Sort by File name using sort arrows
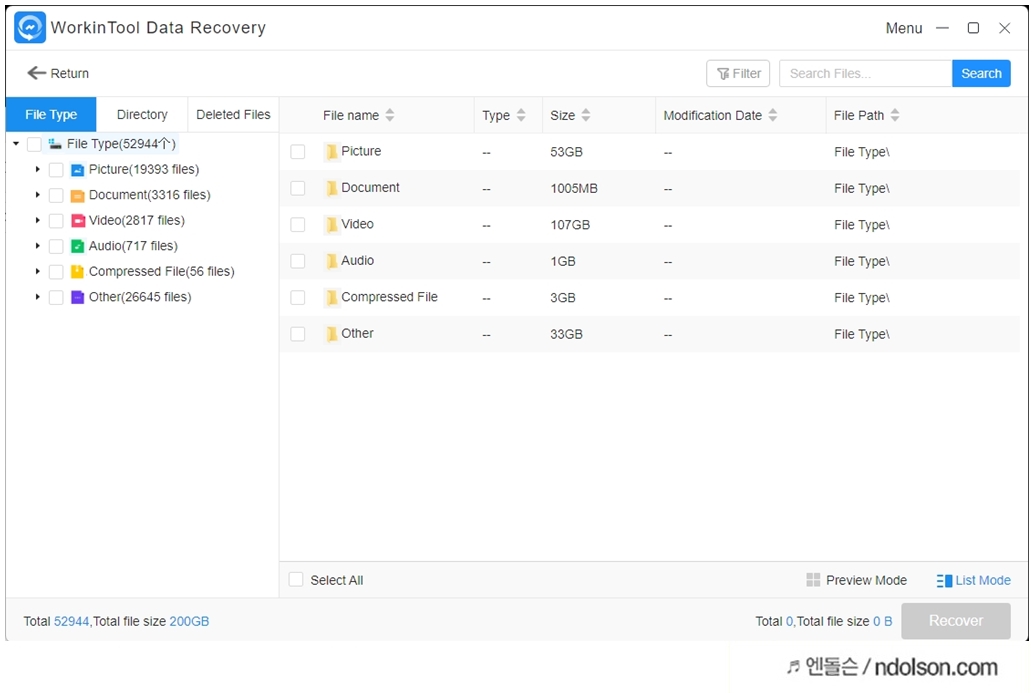Image resolution: width=1034 pixels, height=693 pixels. coord(390,115)
